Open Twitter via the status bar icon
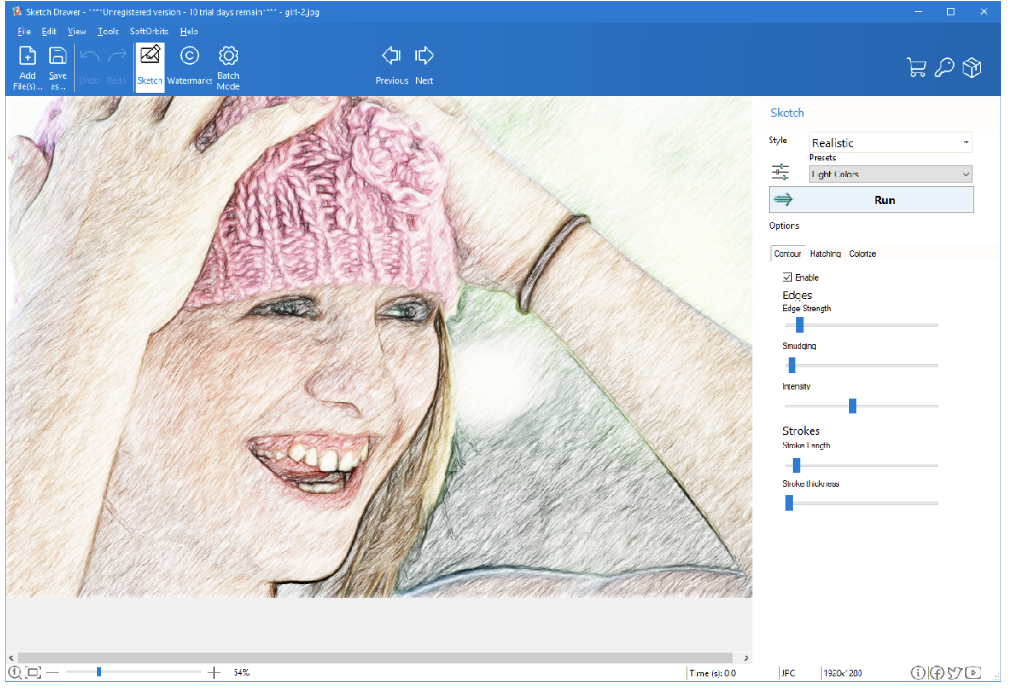Image resolution: width=1014 pixels, height=700 pixels. click(953, 673)
